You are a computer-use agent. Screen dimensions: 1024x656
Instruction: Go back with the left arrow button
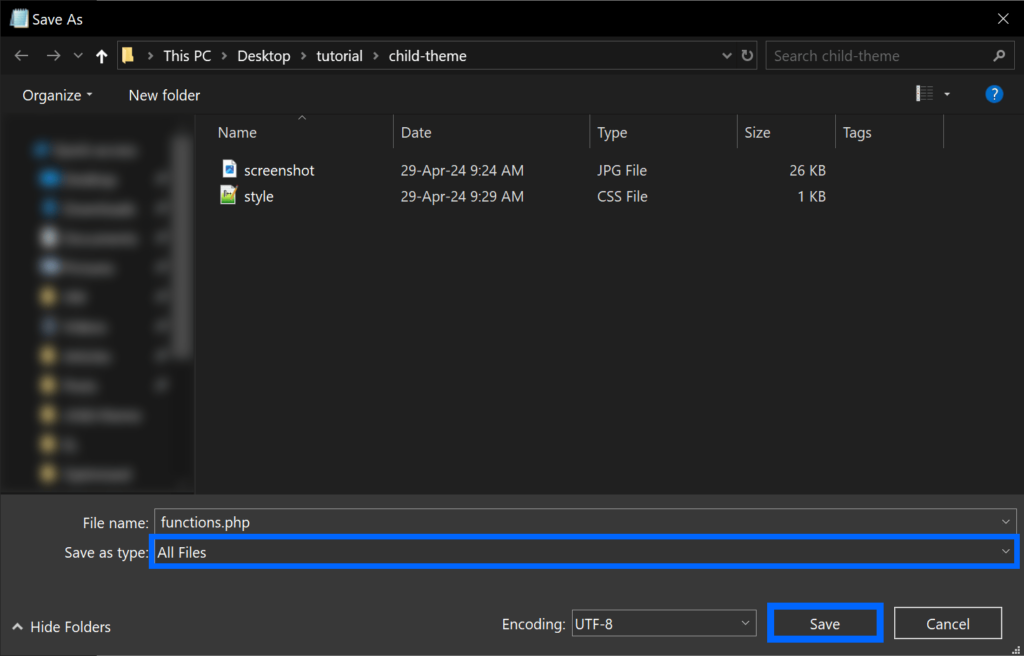coord(22,56)
